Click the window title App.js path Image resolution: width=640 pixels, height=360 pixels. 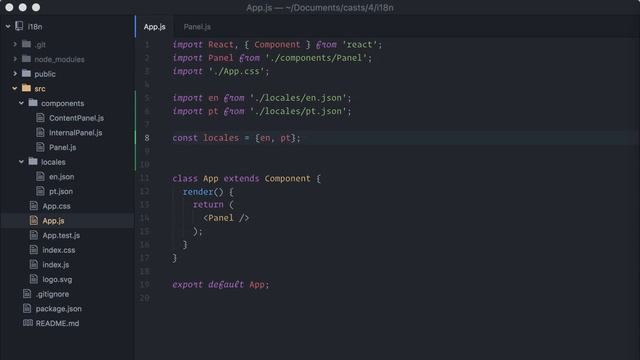point(320,7)
